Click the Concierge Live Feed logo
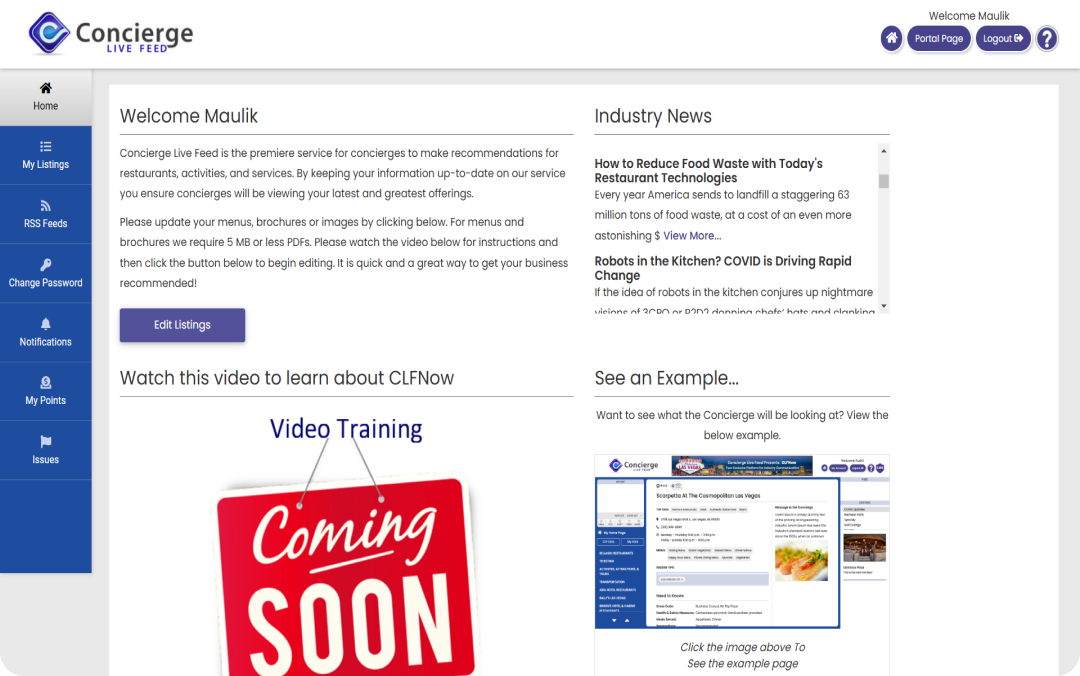 tap(111, 33)
